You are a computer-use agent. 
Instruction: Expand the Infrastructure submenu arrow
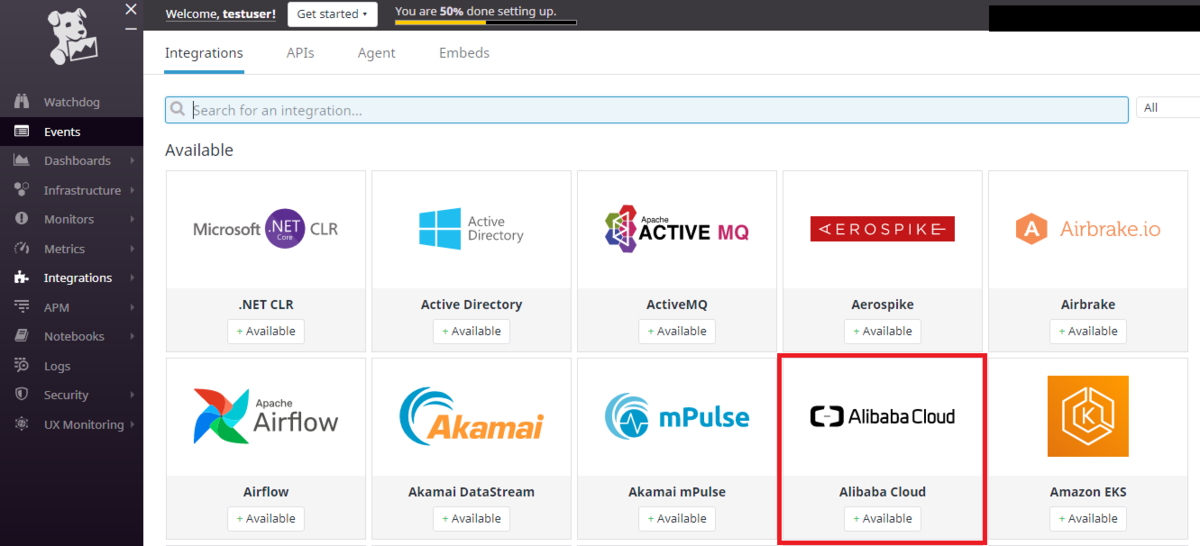click(132, 190)
